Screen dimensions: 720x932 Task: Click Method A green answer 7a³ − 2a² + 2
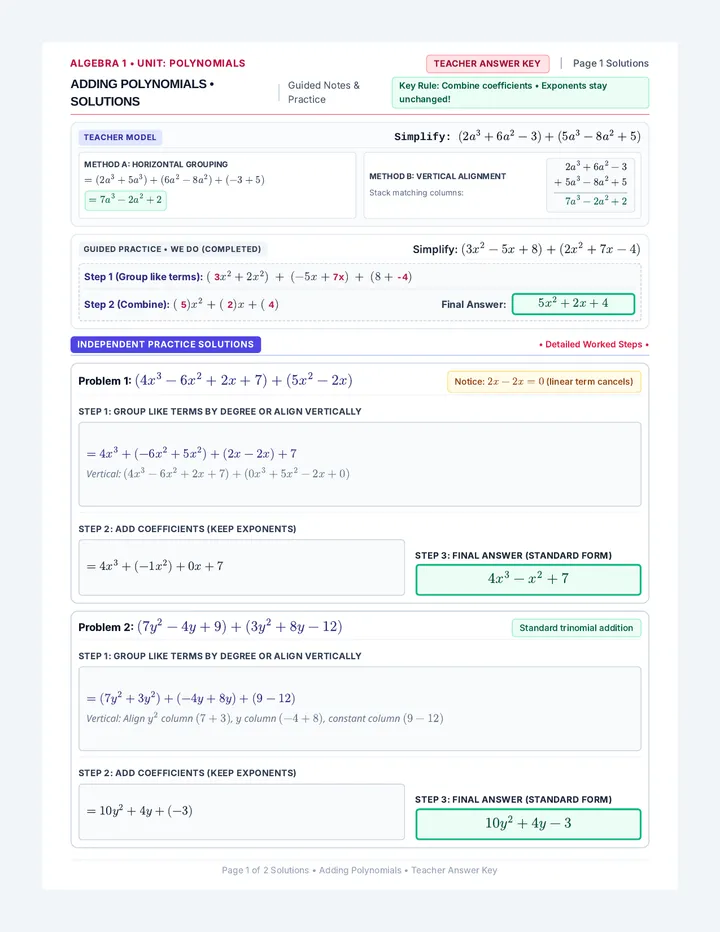pyautogui.click(x=125, y=200)
